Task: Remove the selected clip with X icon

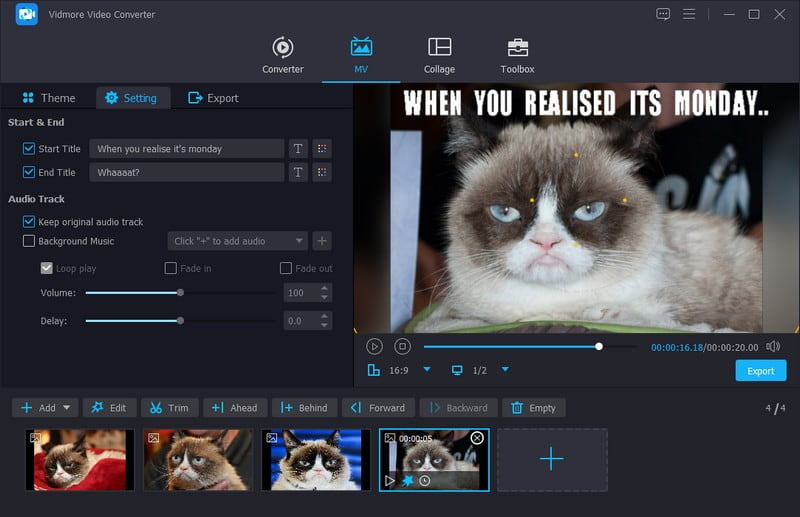Action: coord(477,438)
